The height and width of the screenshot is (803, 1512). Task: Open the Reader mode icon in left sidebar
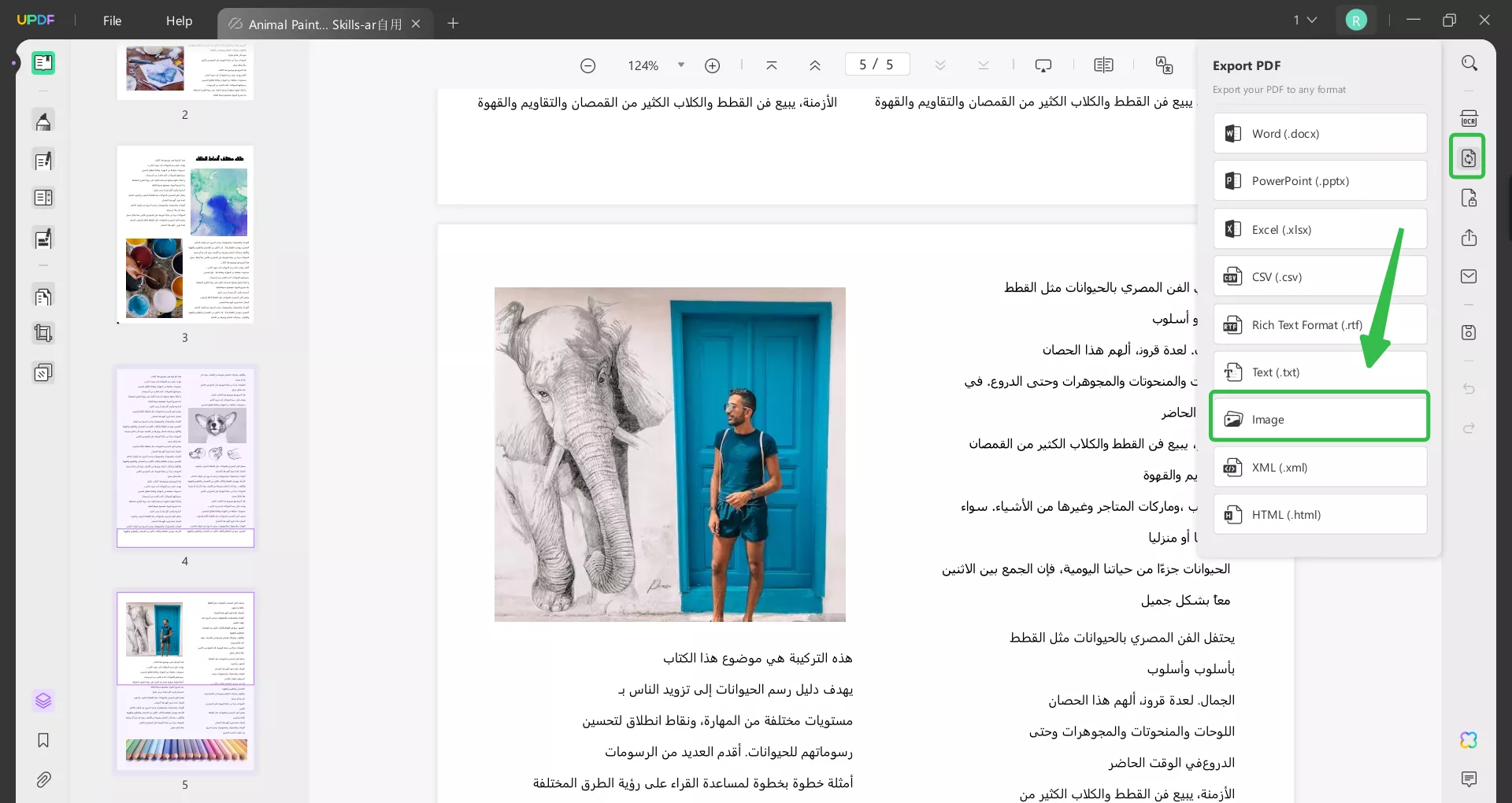point(43,63)
